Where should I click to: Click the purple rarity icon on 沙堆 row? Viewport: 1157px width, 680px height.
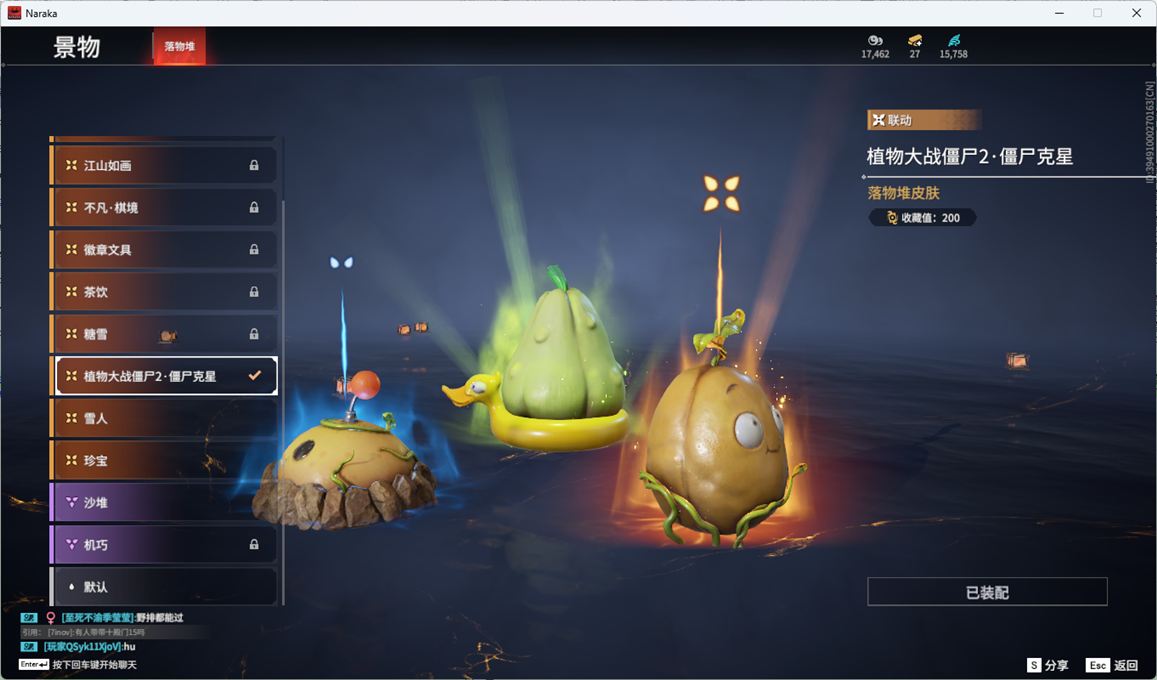(71, 502)
